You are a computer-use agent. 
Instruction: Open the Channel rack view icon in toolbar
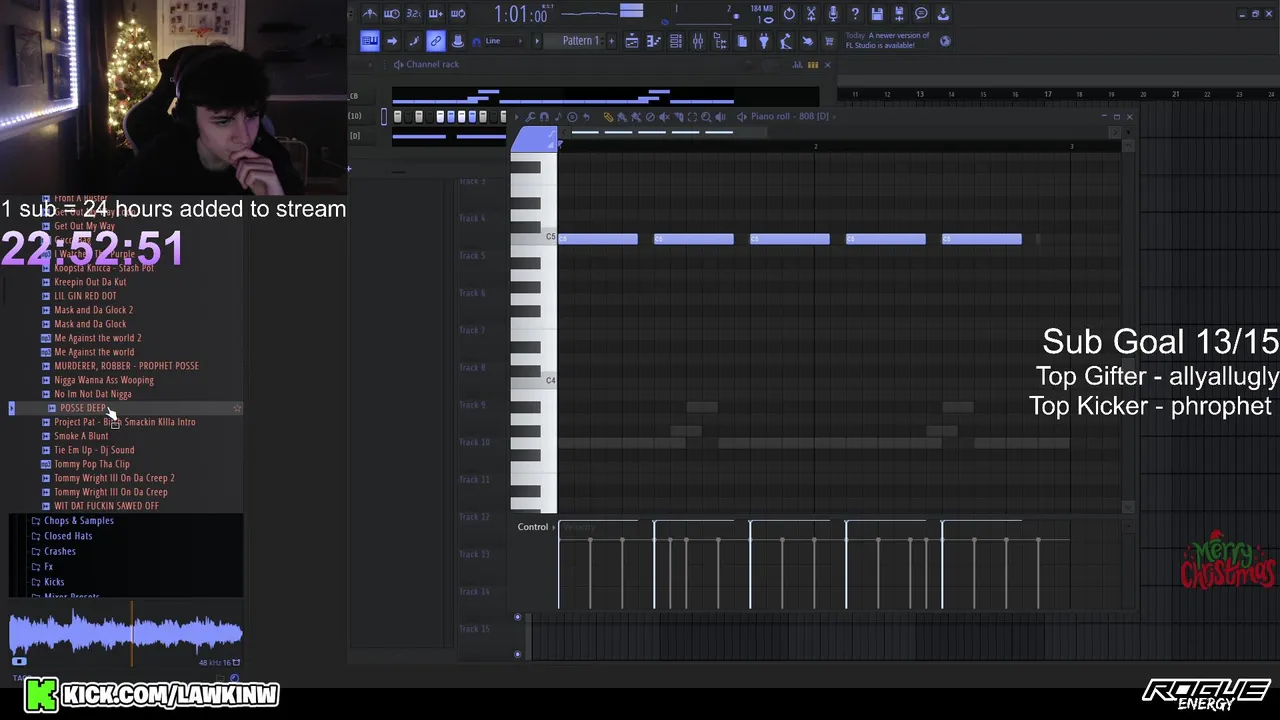[x=676, y=41]
